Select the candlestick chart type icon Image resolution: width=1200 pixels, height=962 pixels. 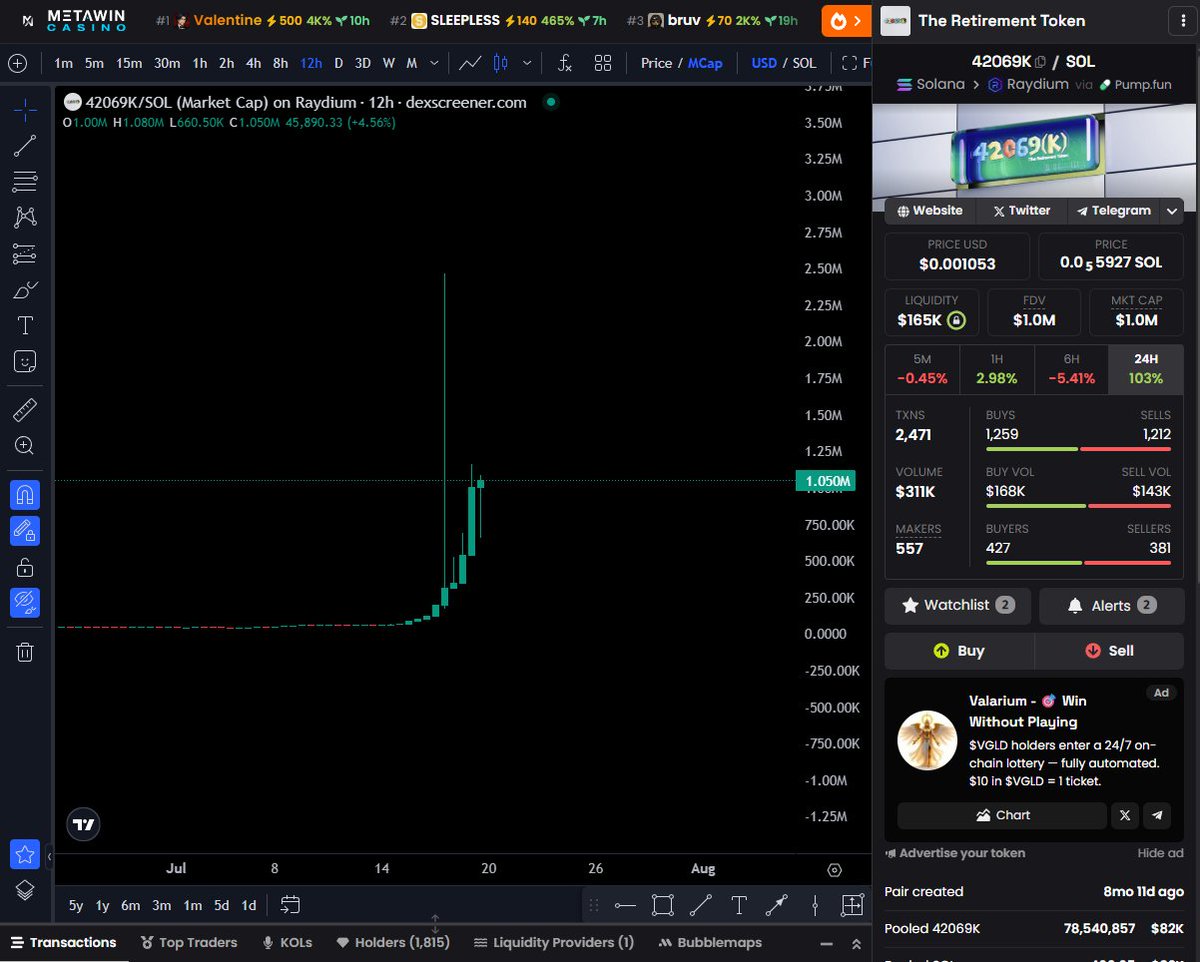pyautogui.click(x=501, y=63)
